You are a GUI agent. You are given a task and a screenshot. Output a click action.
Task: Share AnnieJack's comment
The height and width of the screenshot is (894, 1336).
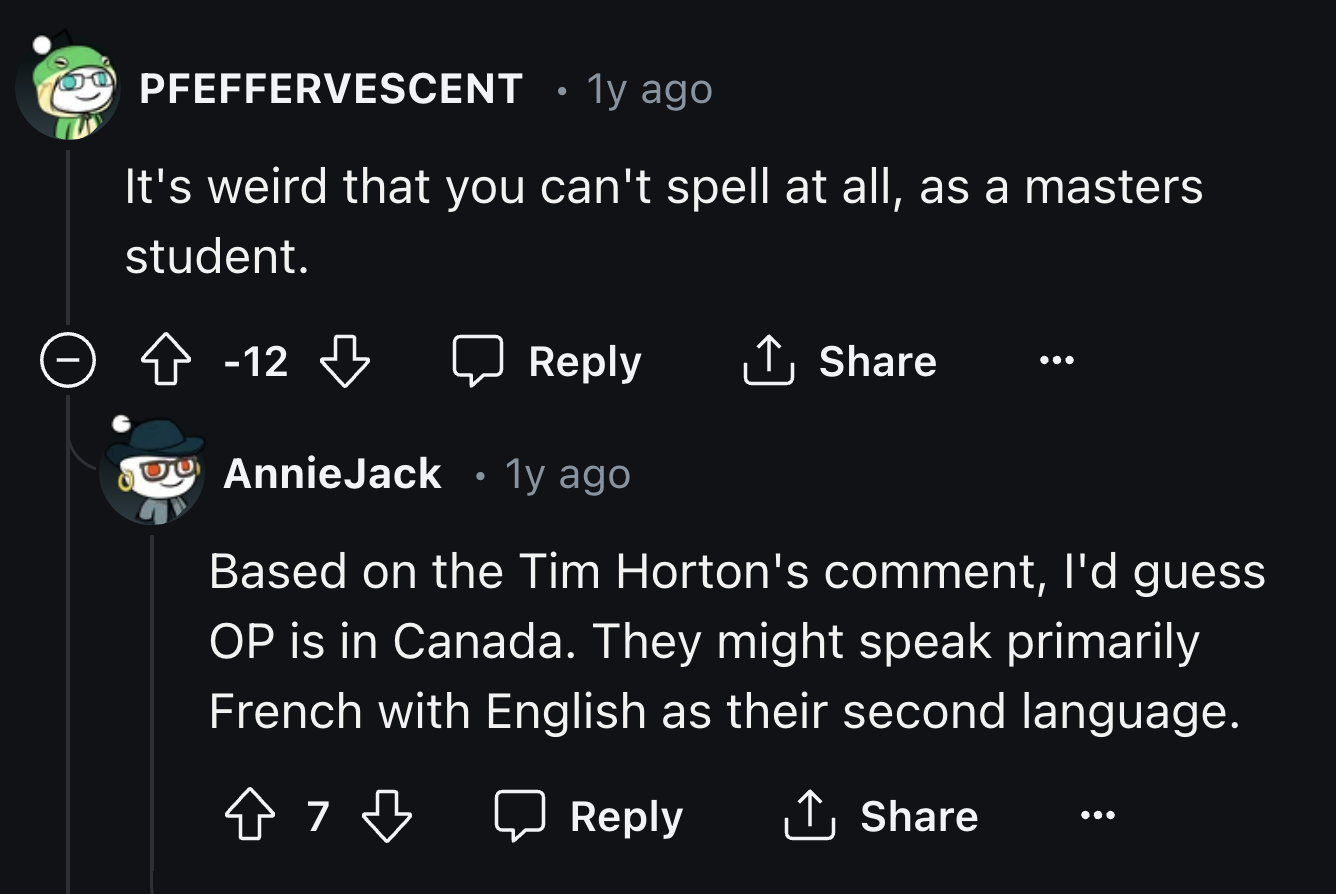click(881, 817)
